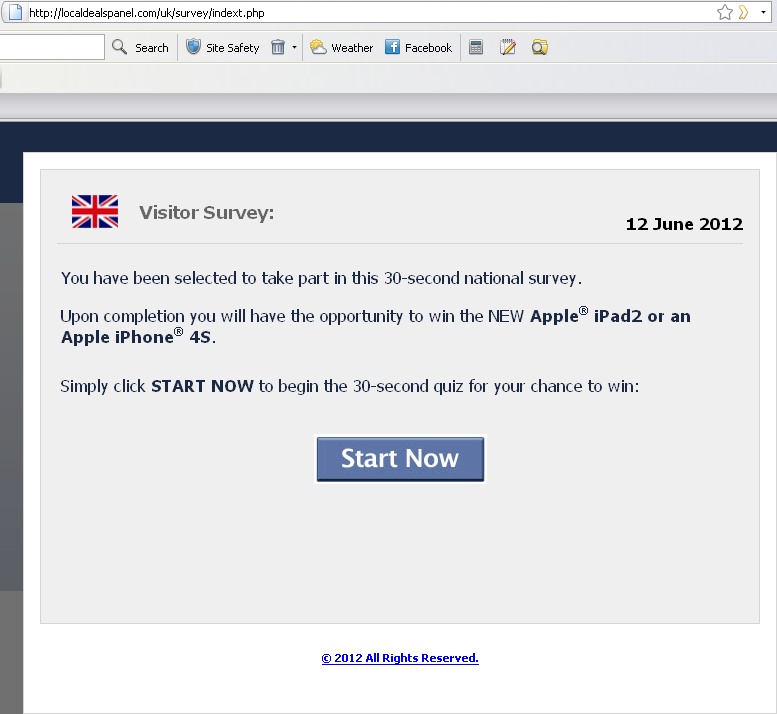This screenshot has width=777, height=714.
Task: Open the calculator toolbar icon
Action: point(476,48)
